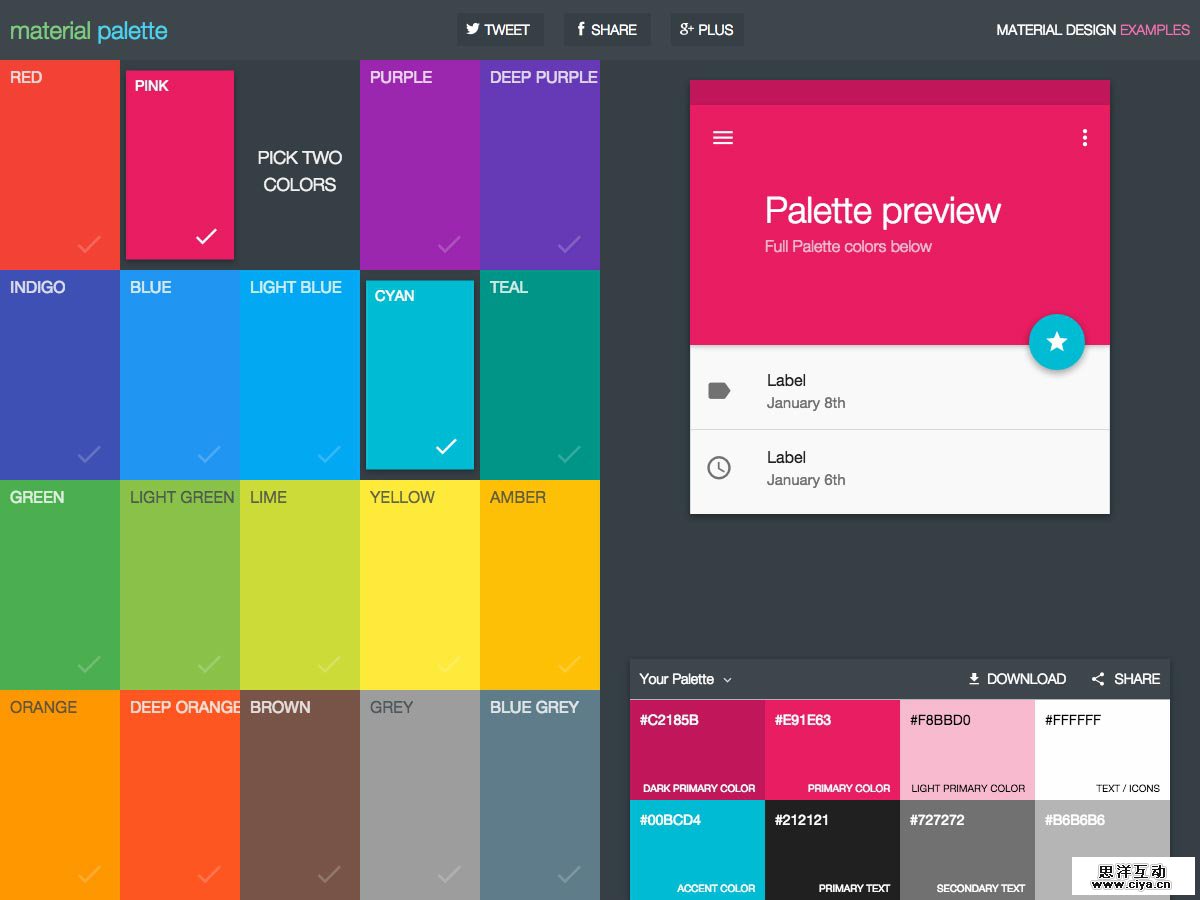The image size is (1200, 900).
Task: Click the download icon in Your Palette bar
Action: click(x=972, y=679)
